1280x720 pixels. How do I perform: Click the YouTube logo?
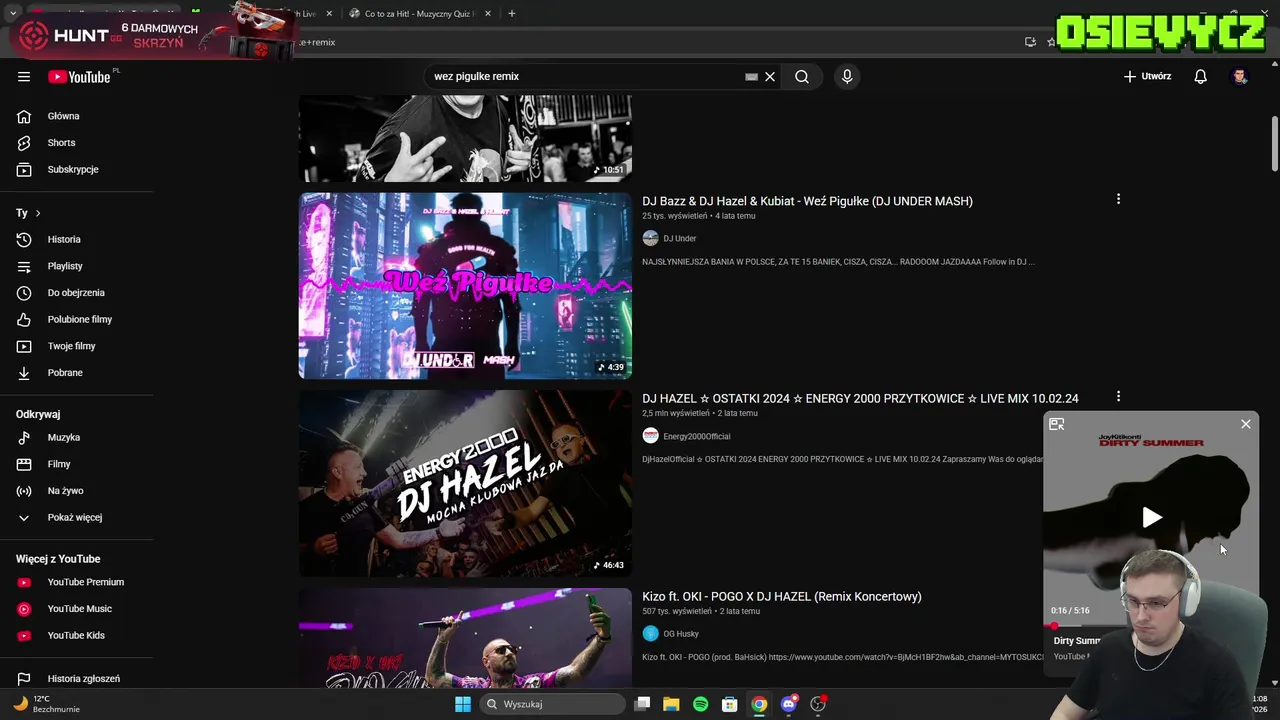(x=79, y=77)
